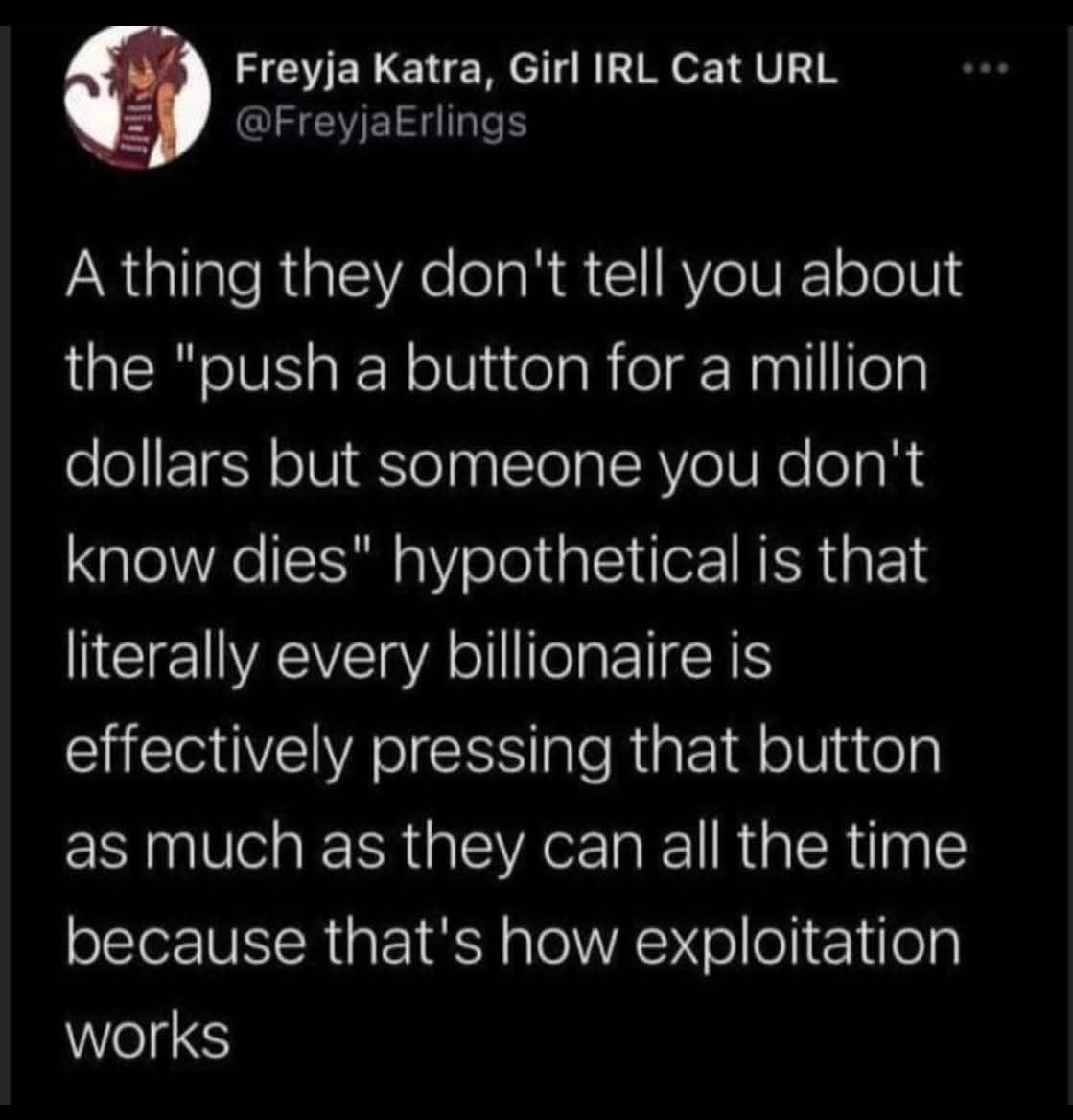Open the display name Freyja Katra, Girl IRL Cat URL
The width and height of the screenshot is (1073, 1120).
(537, 69)
